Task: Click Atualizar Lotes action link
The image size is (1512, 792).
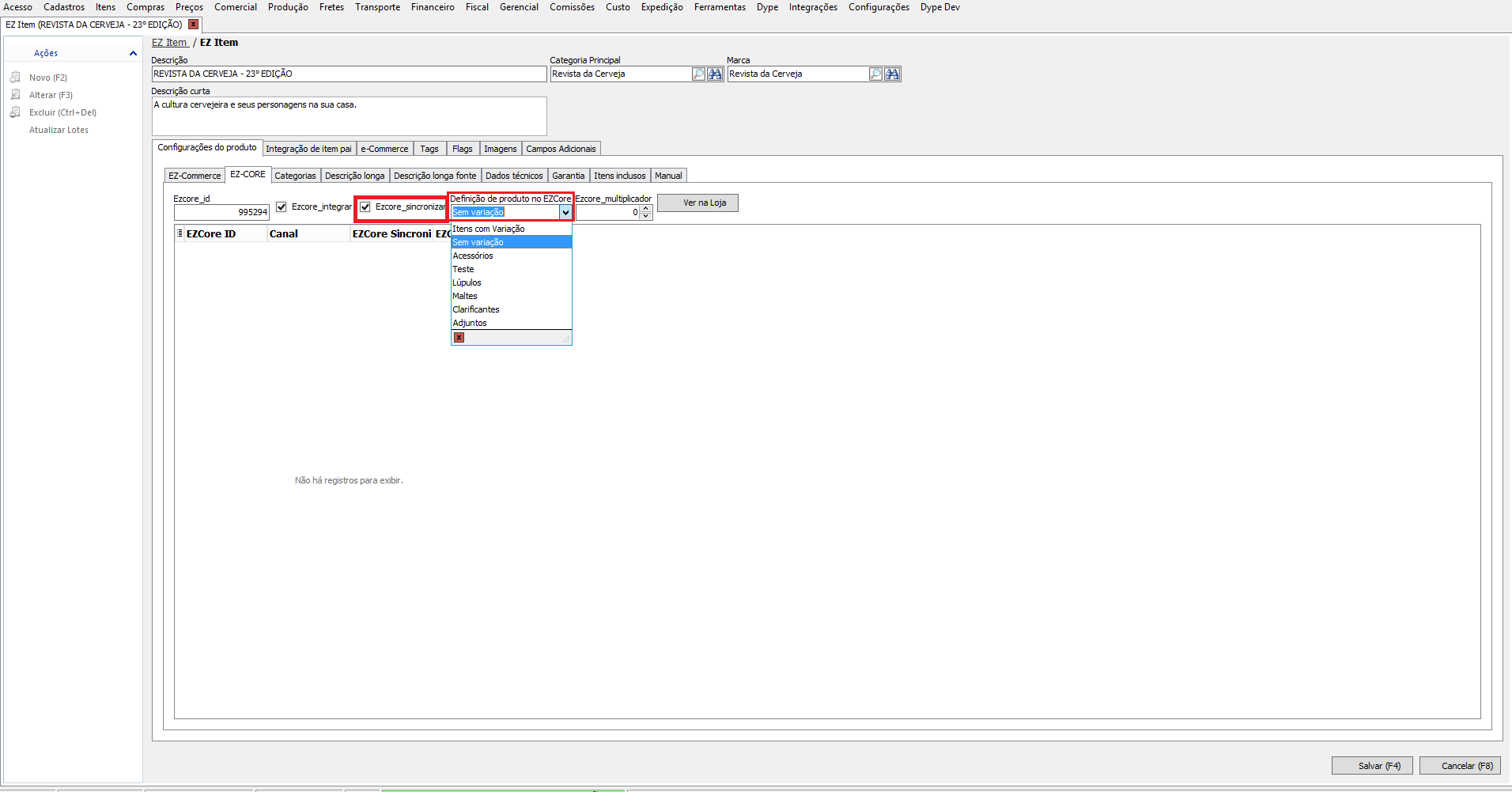Action: pos(59,130)
